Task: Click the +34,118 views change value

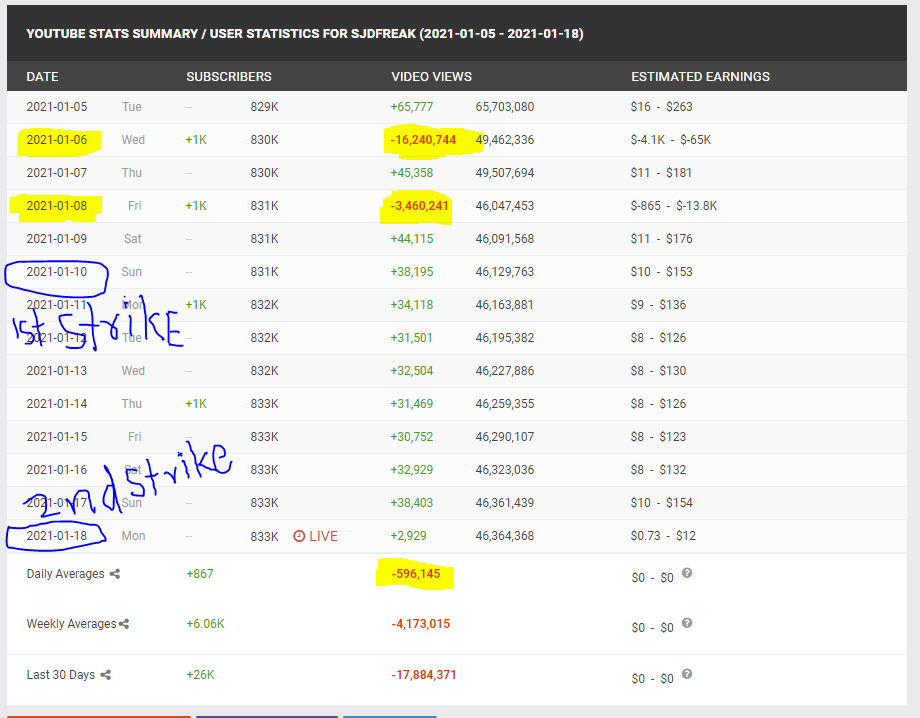Action: click(412, 304)
